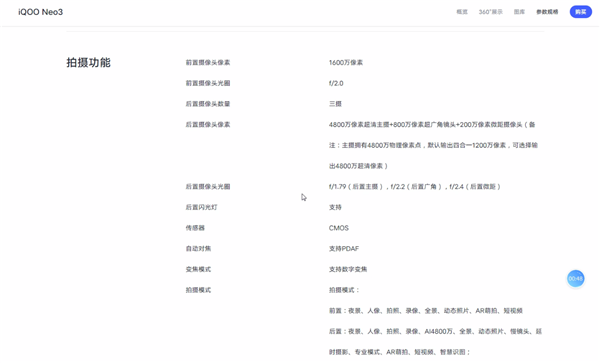600x363 pixels.
Task: Click the 后置摄像头数量 label
Action: tap(208, 104)
